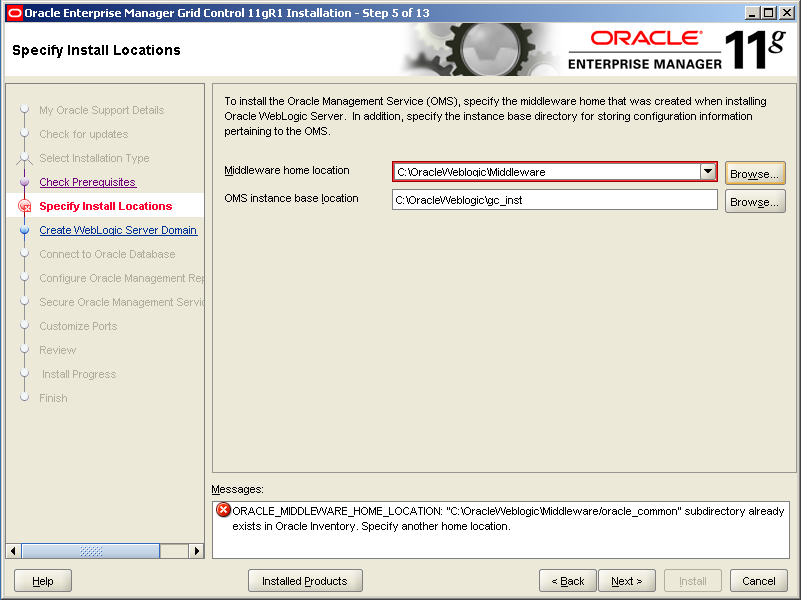The width and height of the screenshot is (801, 600).
Task: Click the Install Progress step text
Action: (x=79, y=374)
